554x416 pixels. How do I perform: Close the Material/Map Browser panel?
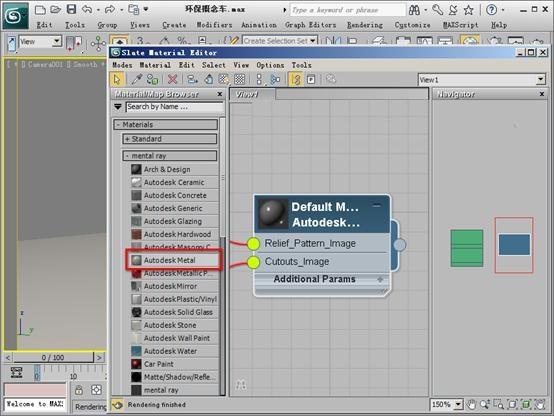(220, 94)
